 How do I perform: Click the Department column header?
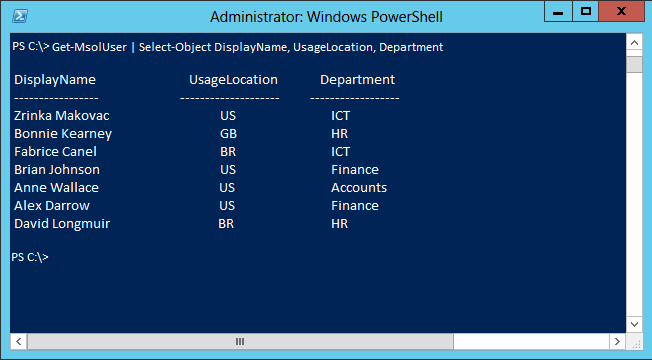pyautogui.click(x=357, y=79)
